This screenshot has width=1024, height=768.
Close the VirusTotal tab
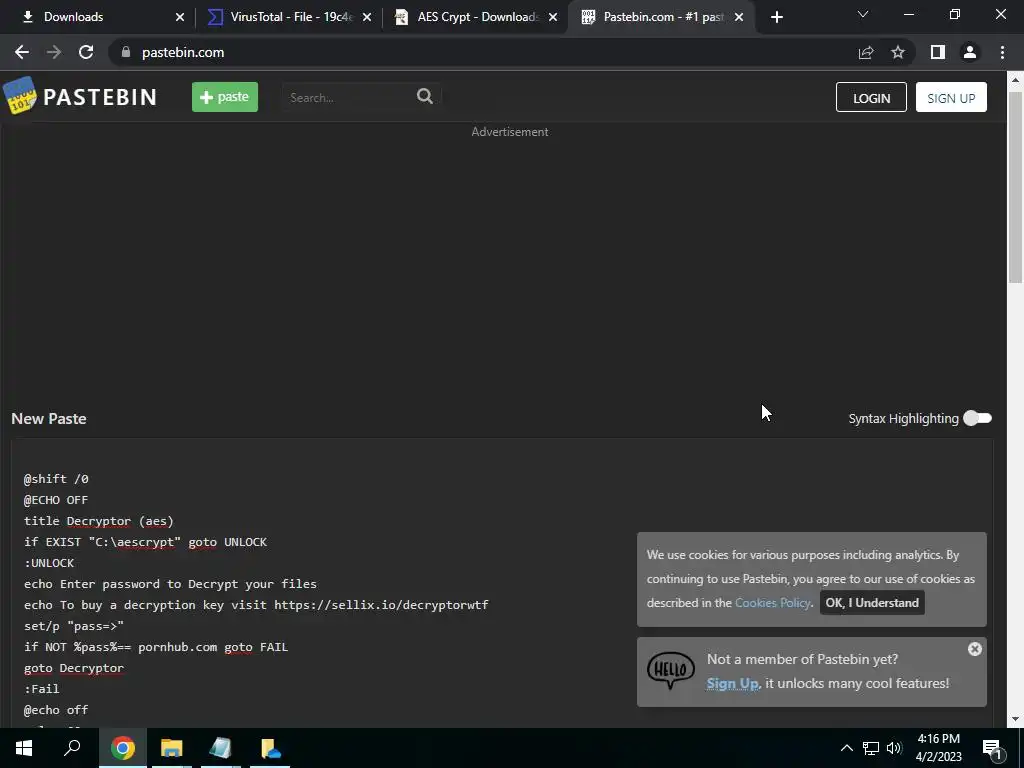[x=367, y=17]
